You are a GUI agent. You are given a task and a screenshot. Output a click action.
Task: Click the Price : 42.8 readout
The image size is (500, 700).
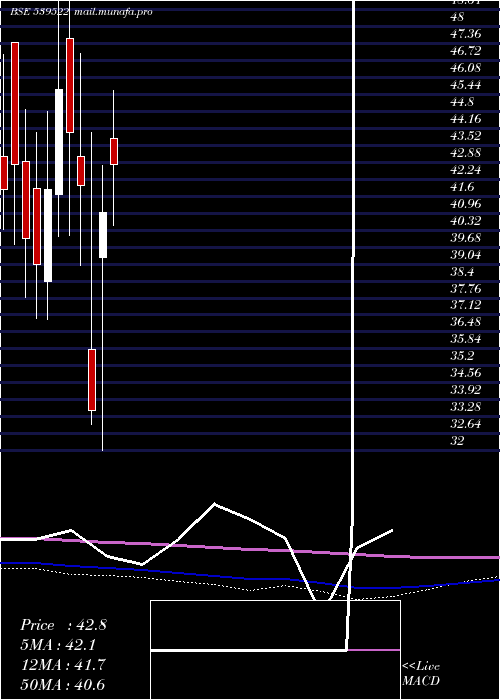point(63,625)
